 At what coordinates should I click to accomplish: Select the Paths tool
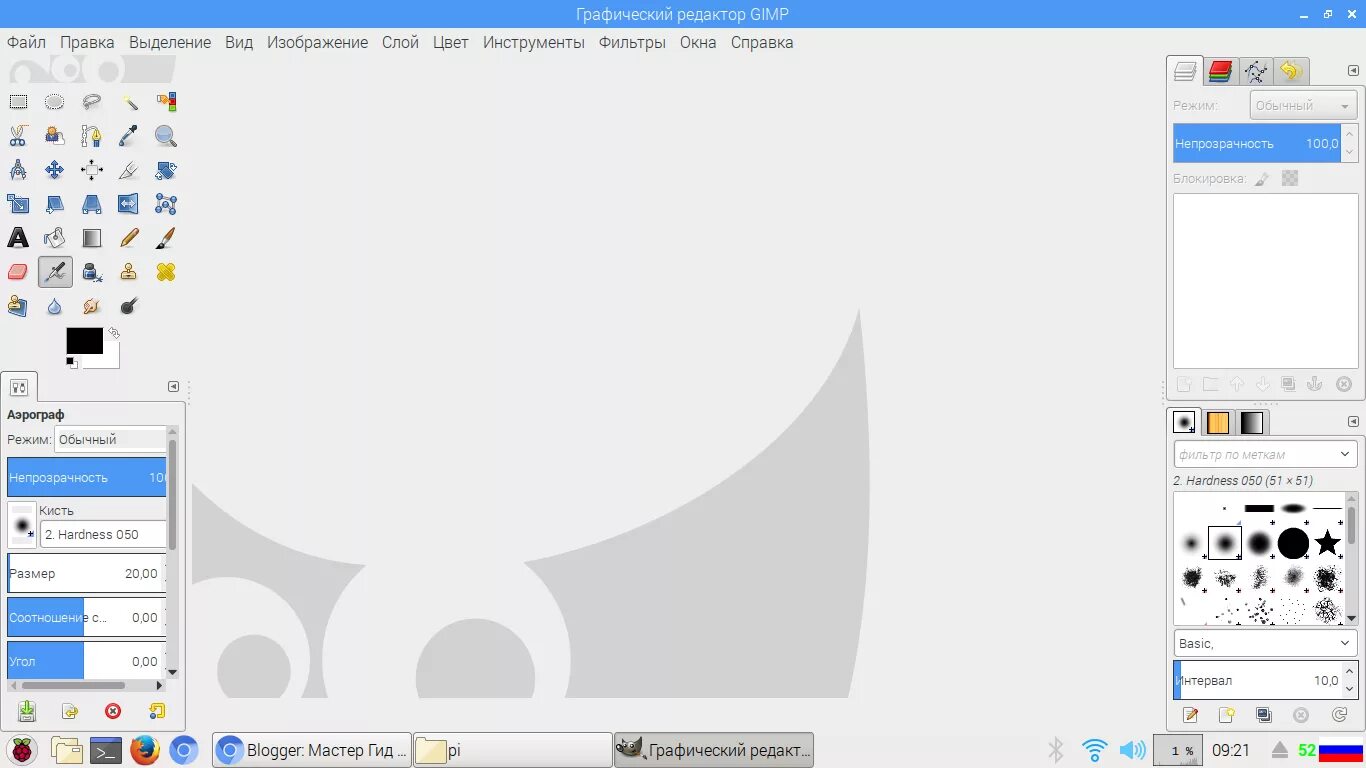click(x=92, y=136)
